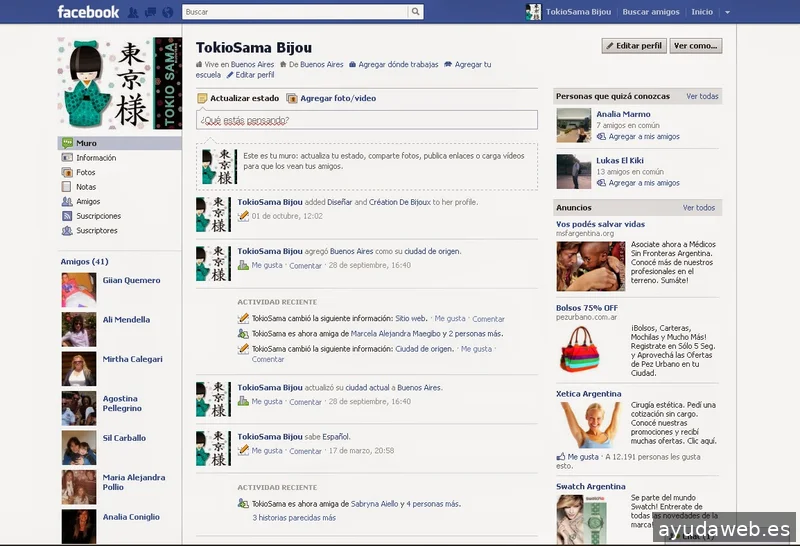
Task: Open Información in the left sidebar
Action: pyautogui.click(x=96, y=158)
